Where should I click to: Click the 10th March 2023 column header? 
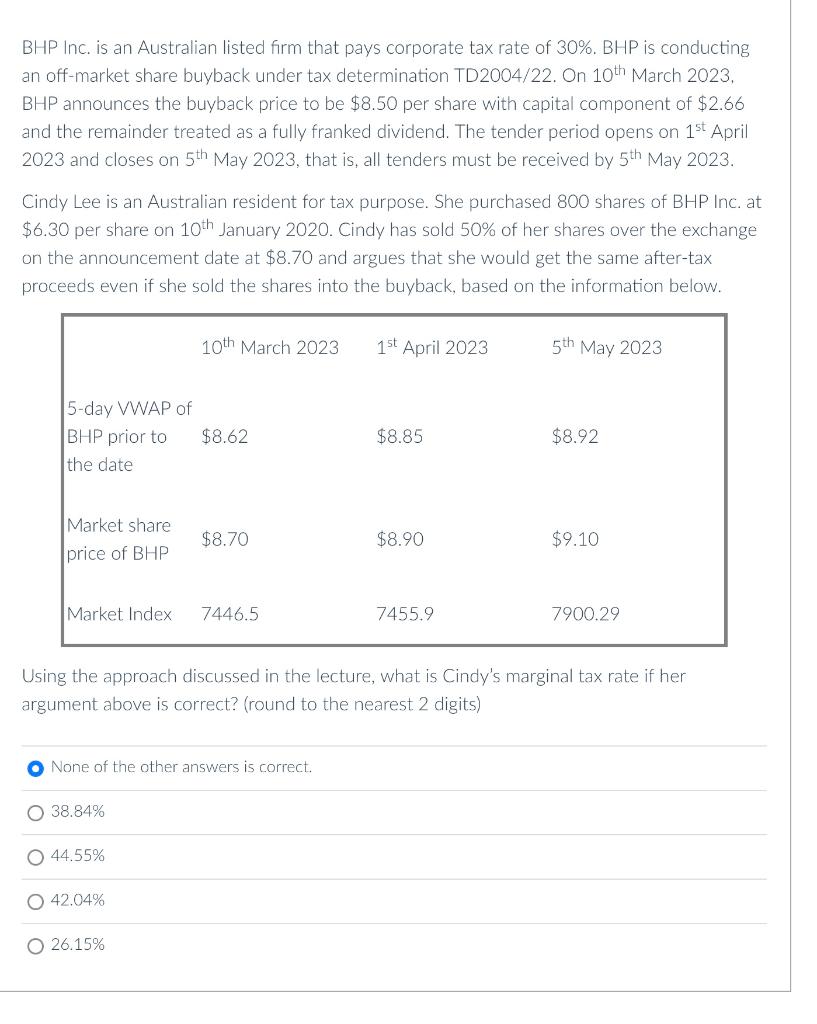(x=270, y=346)
